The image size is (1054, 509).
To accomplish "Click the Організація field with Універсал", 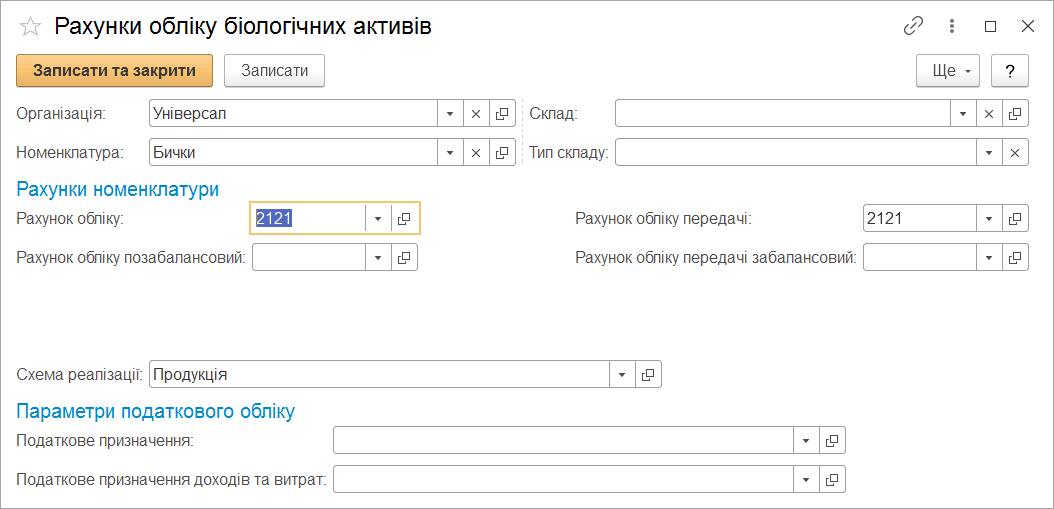I will 294,114.
